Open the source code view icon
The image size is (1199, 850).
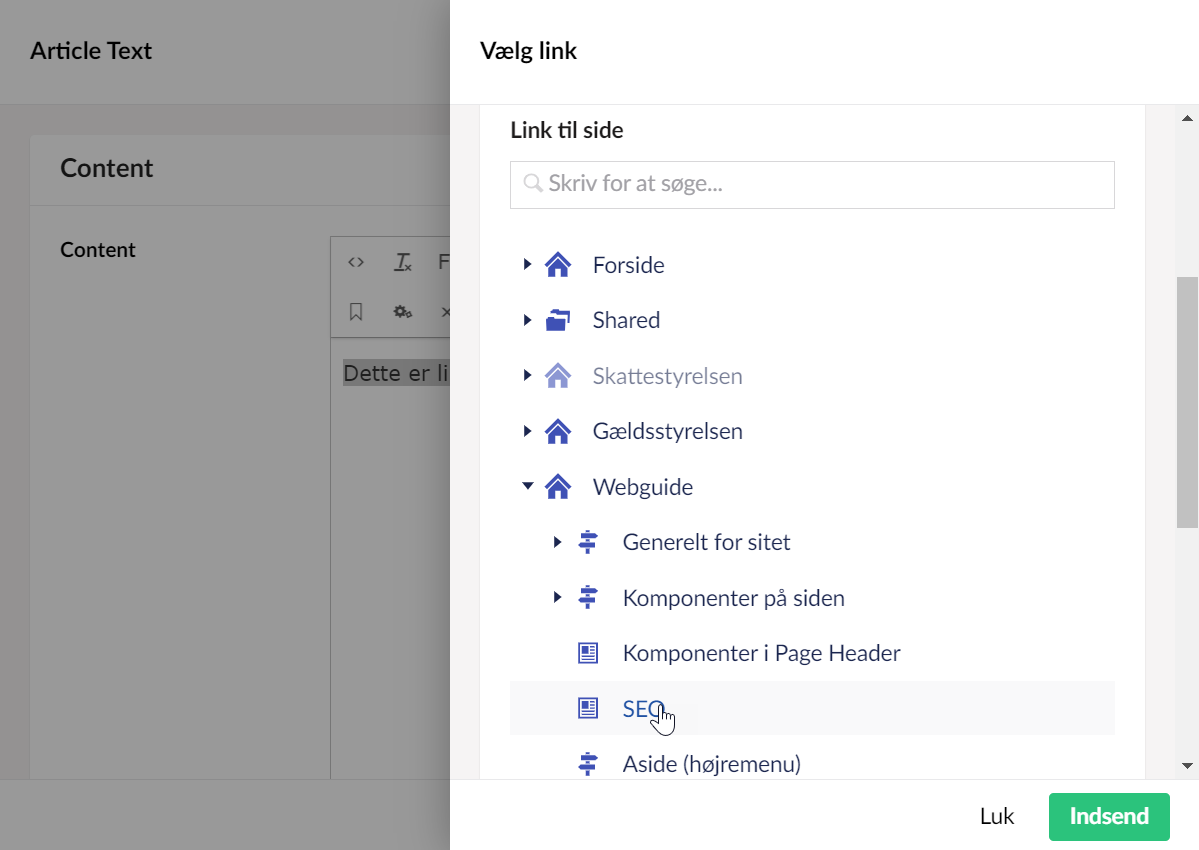pyautogui.click(x=356, y=262)
